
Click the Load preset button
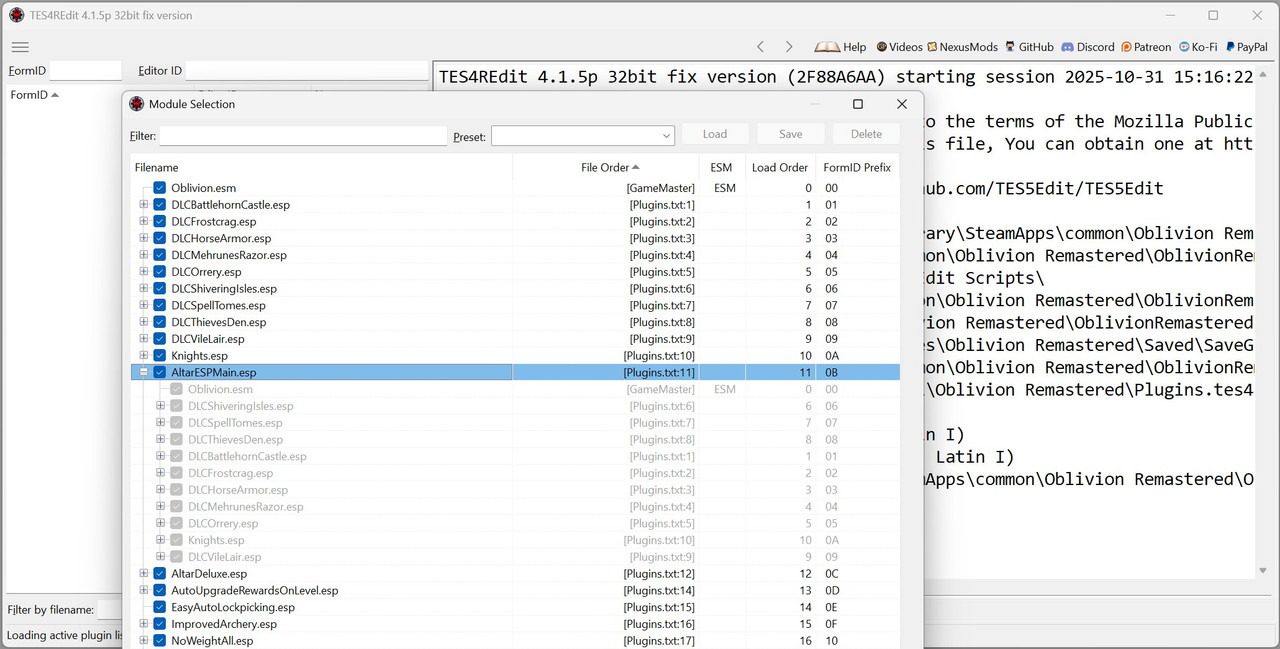(x=715, y=134)
